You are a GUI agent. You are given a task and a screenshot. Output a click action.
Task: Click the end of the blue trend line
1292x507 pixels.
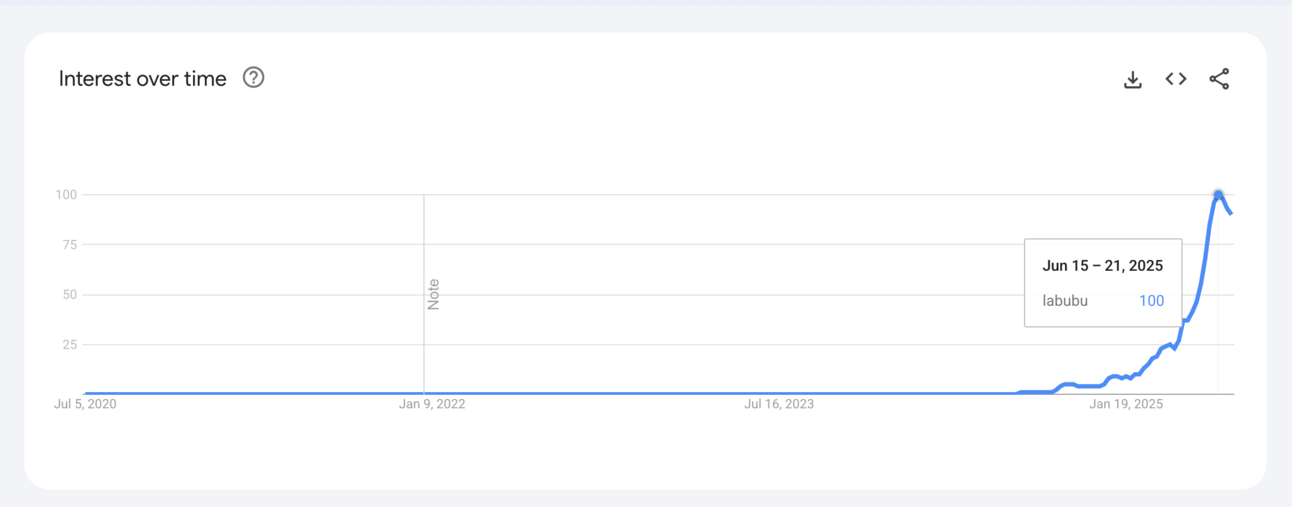pos(1231,213)
